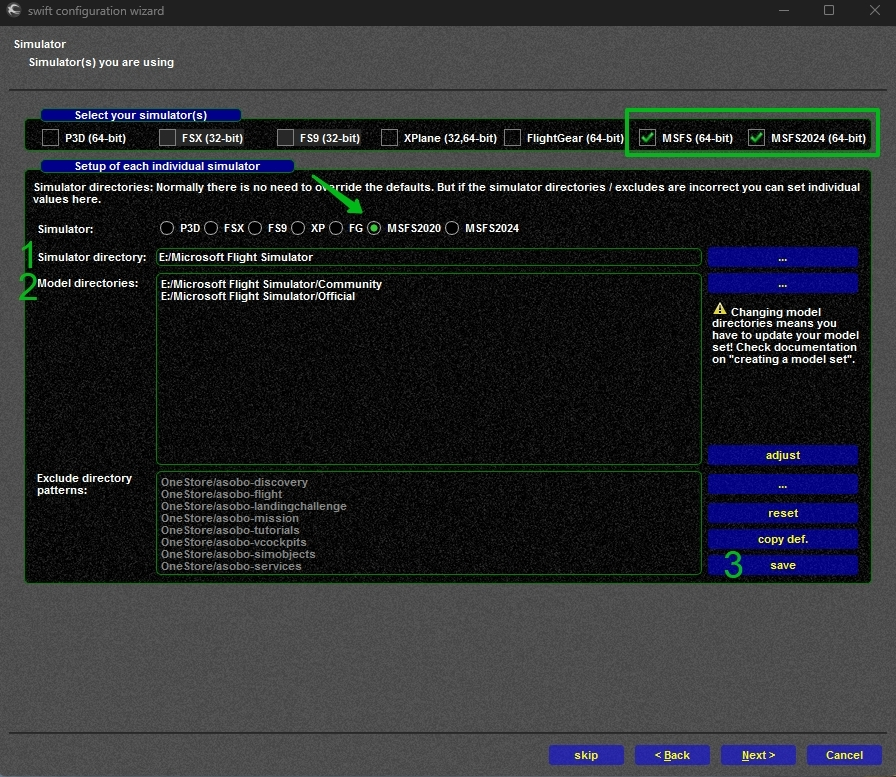Browse for exclude directory patterns
Viewport: 896px width, 777px height.
coord(782,485)
